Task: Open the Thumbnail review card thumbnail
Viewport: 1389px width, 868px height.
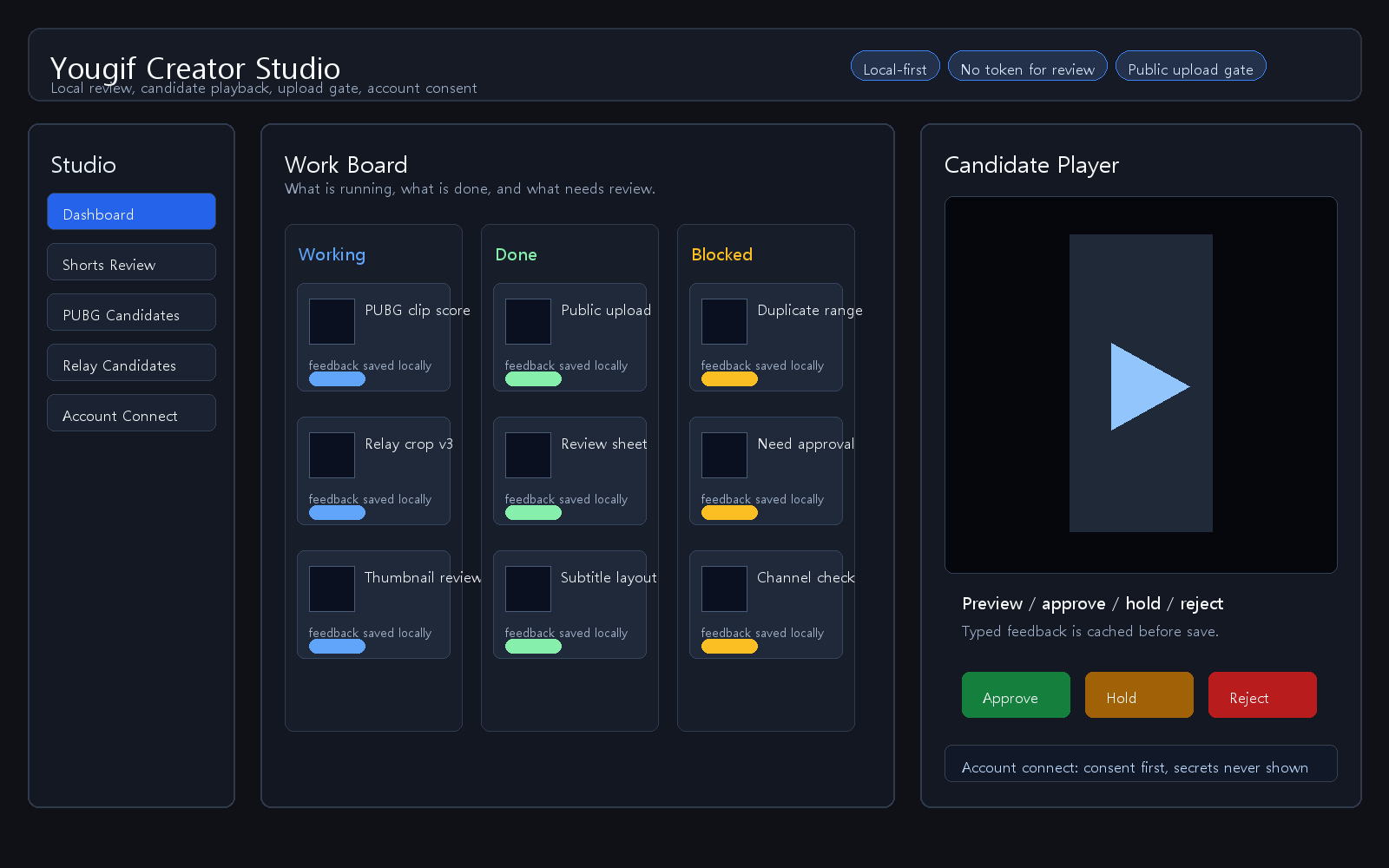Action: pos(332,589)
